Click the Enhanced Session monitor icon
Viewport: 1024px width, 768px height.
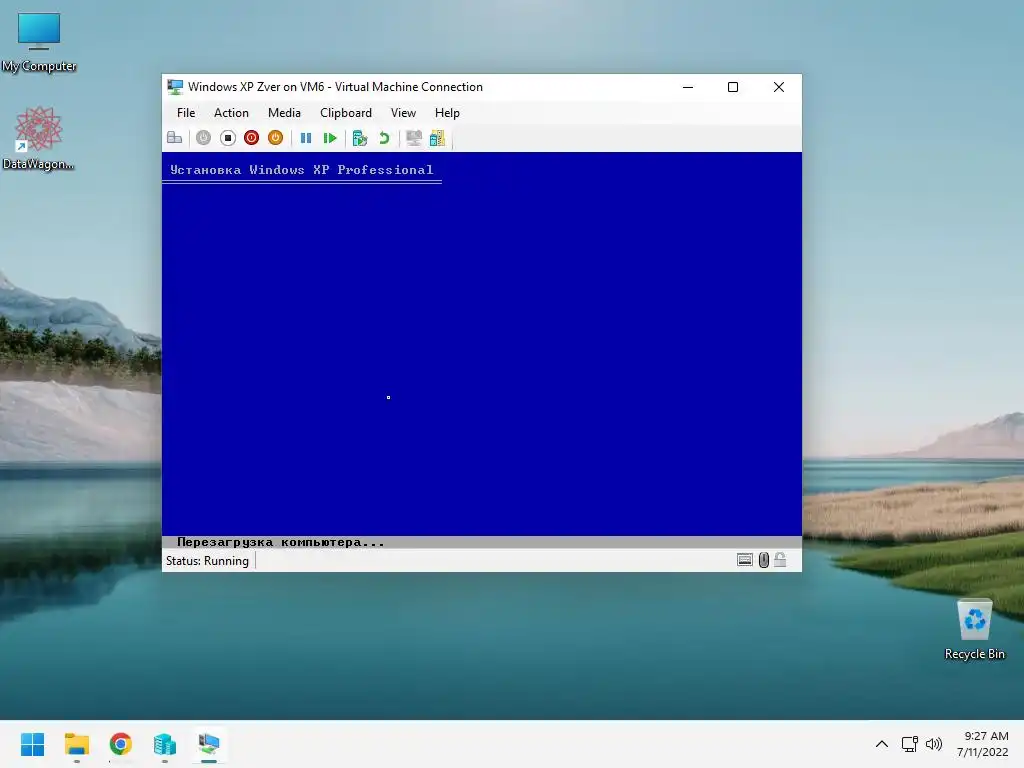coord(413,138)
